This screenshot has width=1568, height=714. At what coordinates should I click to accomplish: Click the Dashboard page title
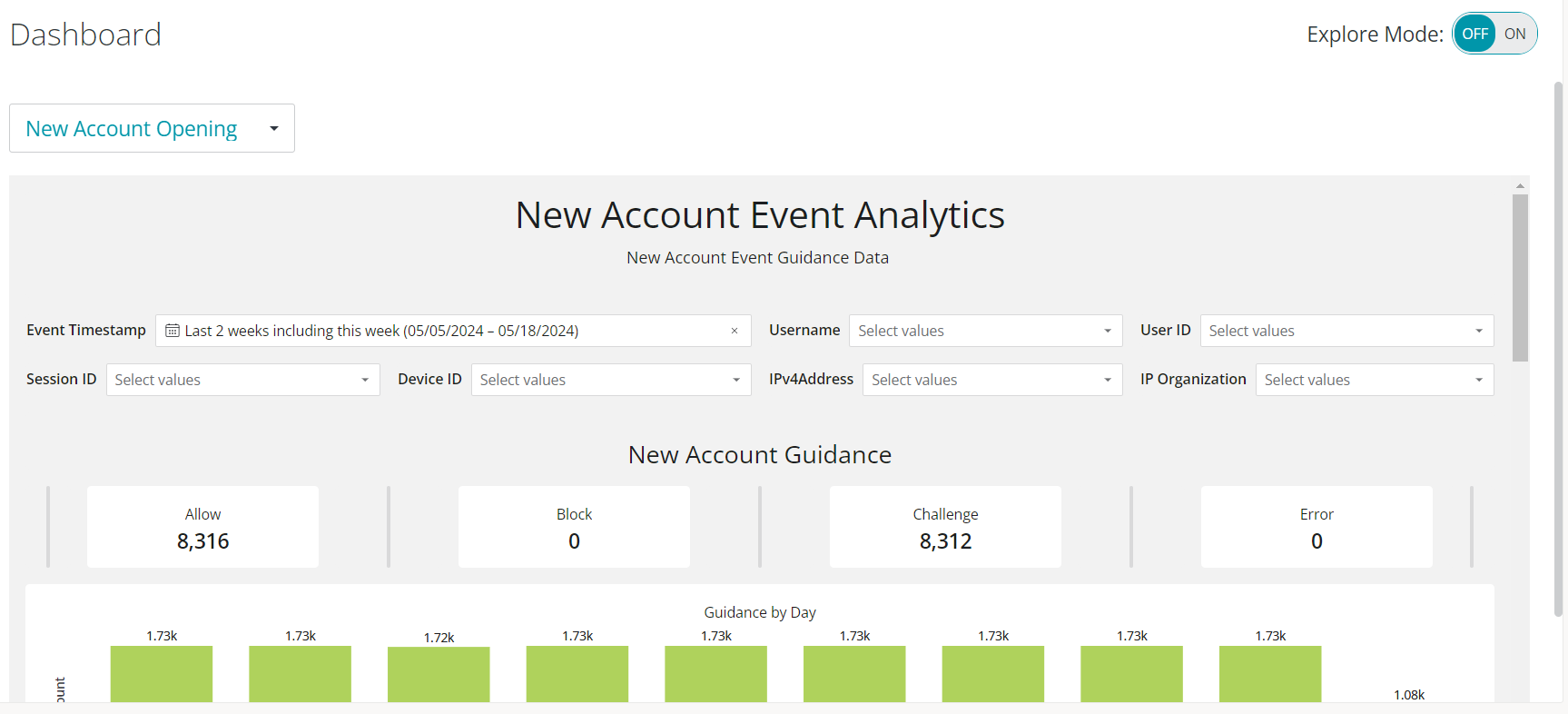click(85, 35)
